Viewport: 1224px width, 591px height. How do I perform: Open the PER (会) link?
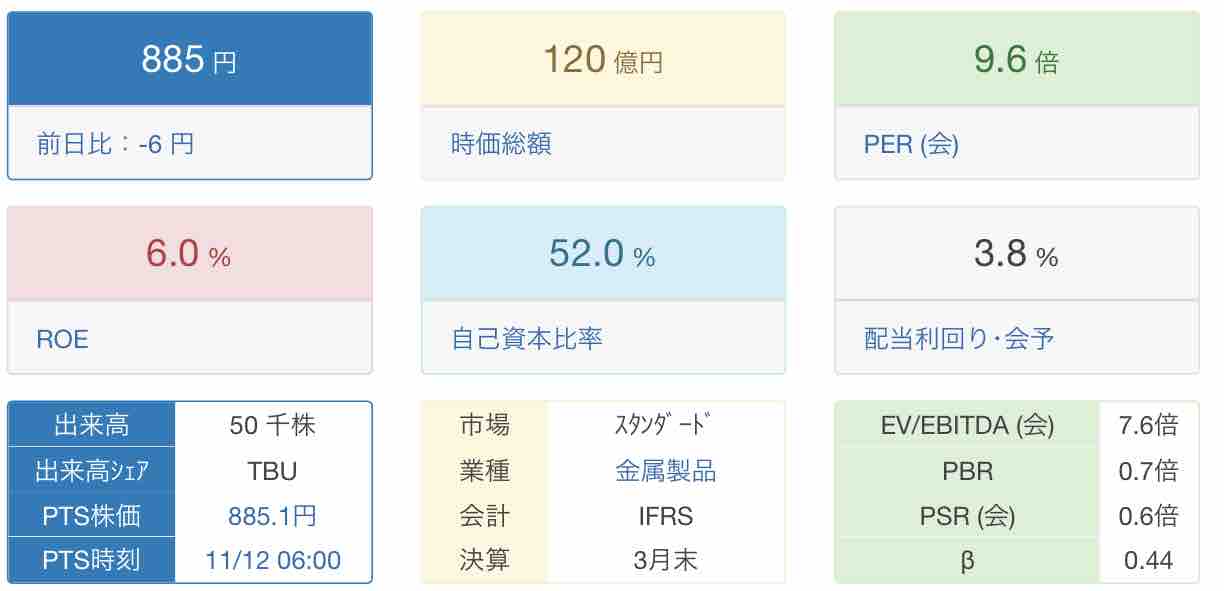911,144
